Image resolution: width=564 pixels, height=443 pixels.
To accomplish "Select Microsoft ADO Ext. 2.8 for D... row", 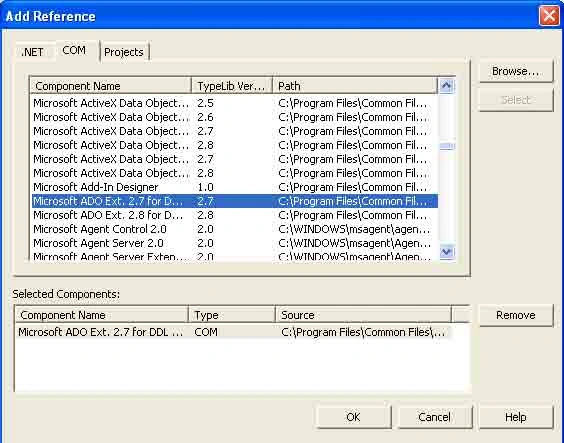I will click(x=235, y=215).
